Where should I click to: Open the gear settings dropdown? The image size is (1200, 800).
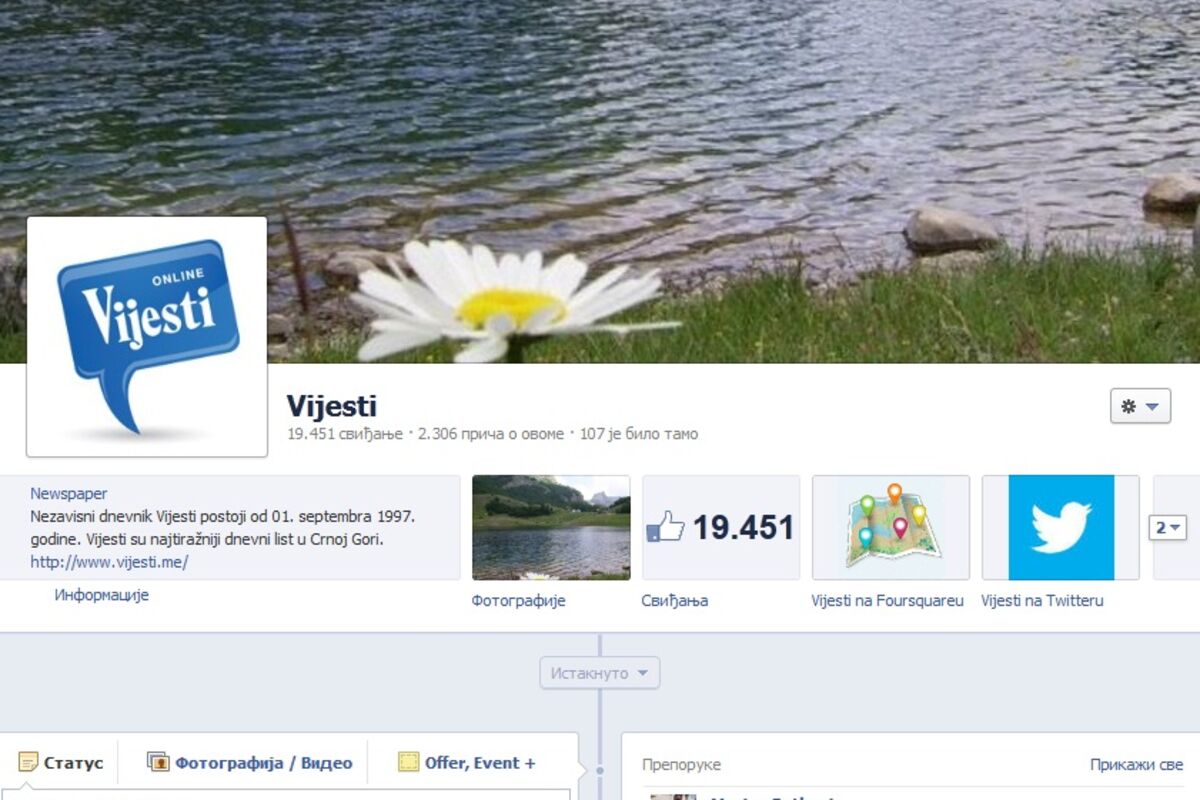point(1140,406)
